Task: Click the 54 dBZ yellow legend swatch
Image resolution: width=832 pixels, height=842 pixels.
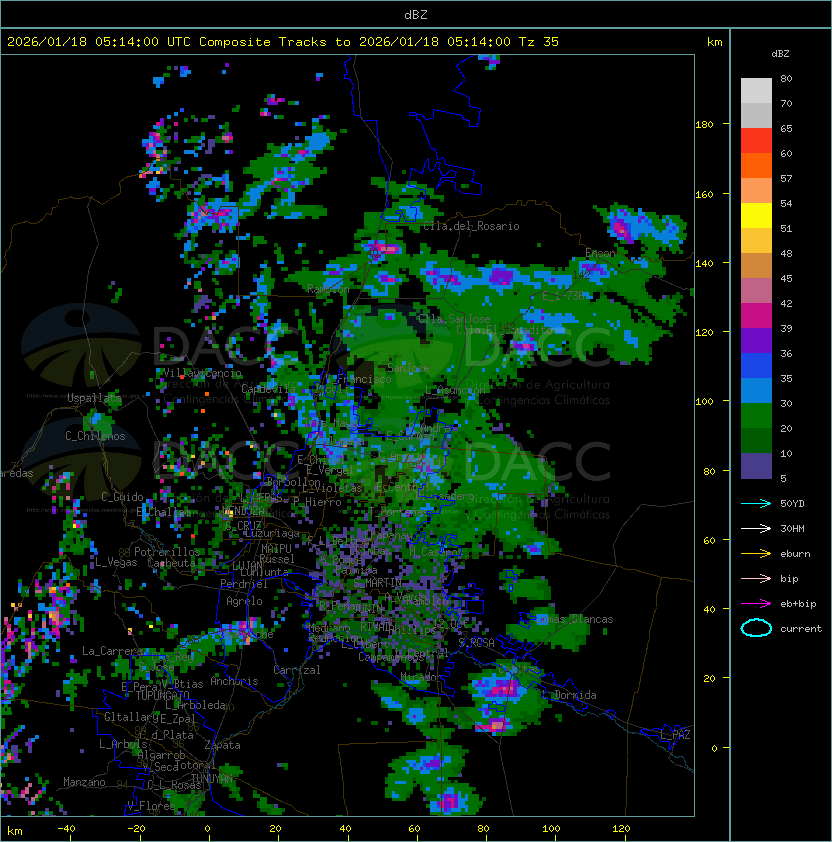Action: pos(756,215)
